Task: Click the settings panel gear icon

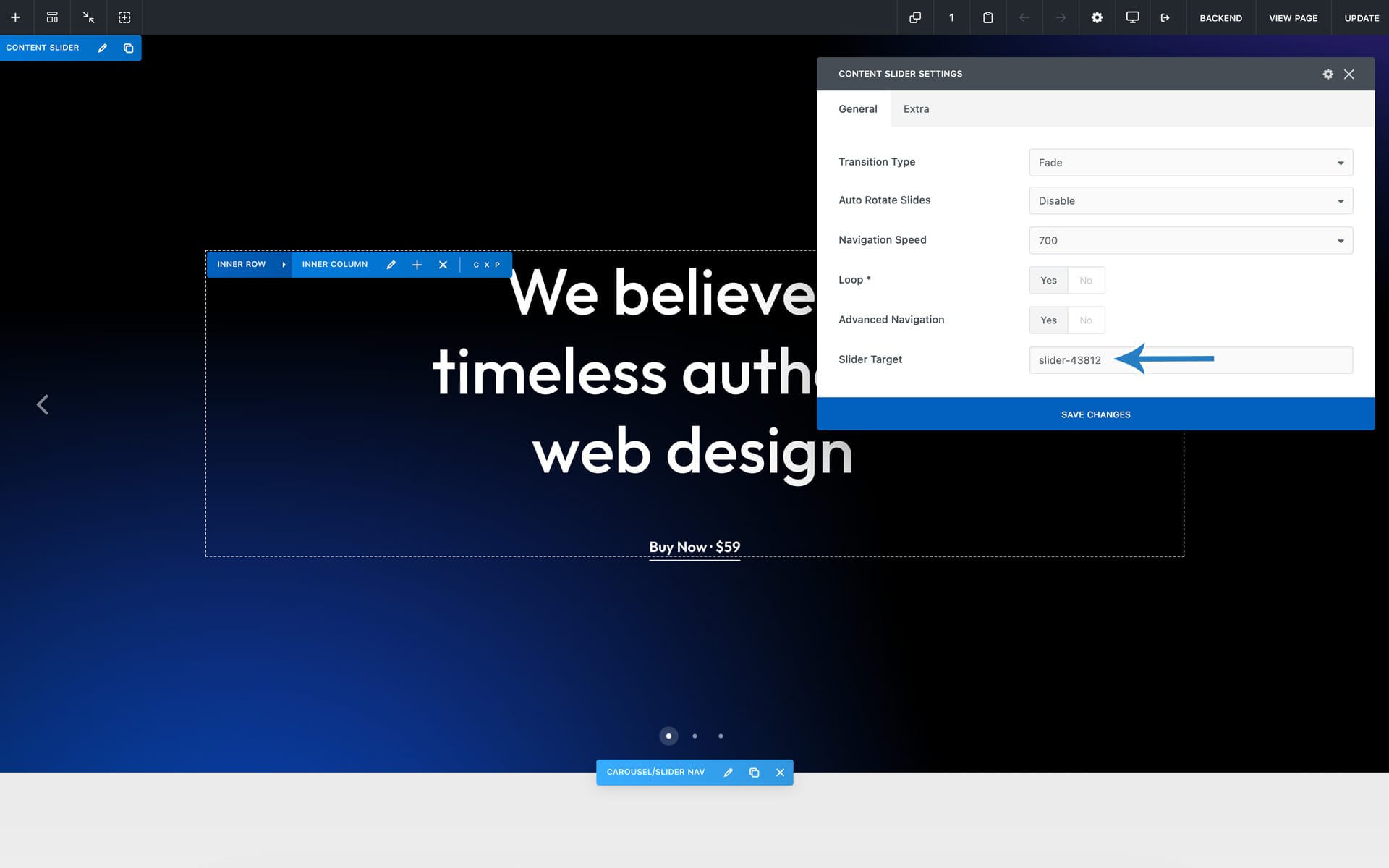Action: tap(1328, 74)
